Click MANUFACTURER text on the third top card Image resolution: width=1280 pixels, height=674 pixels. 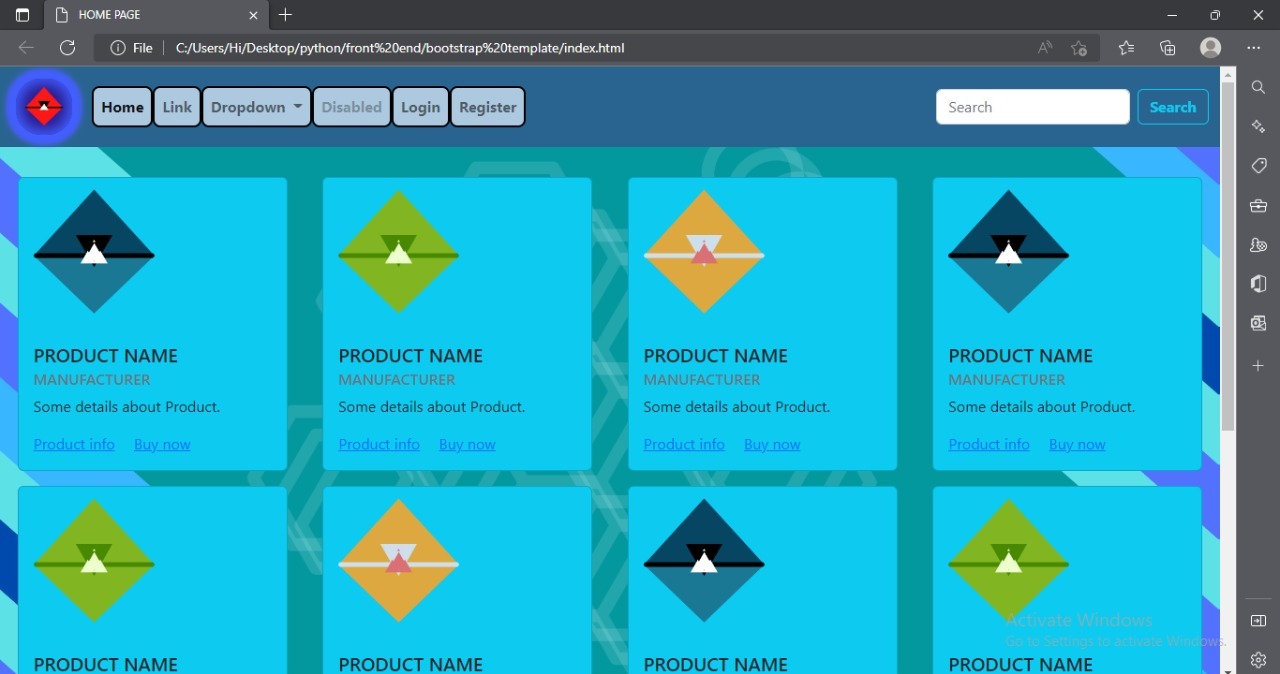click(x=702, y=380)
